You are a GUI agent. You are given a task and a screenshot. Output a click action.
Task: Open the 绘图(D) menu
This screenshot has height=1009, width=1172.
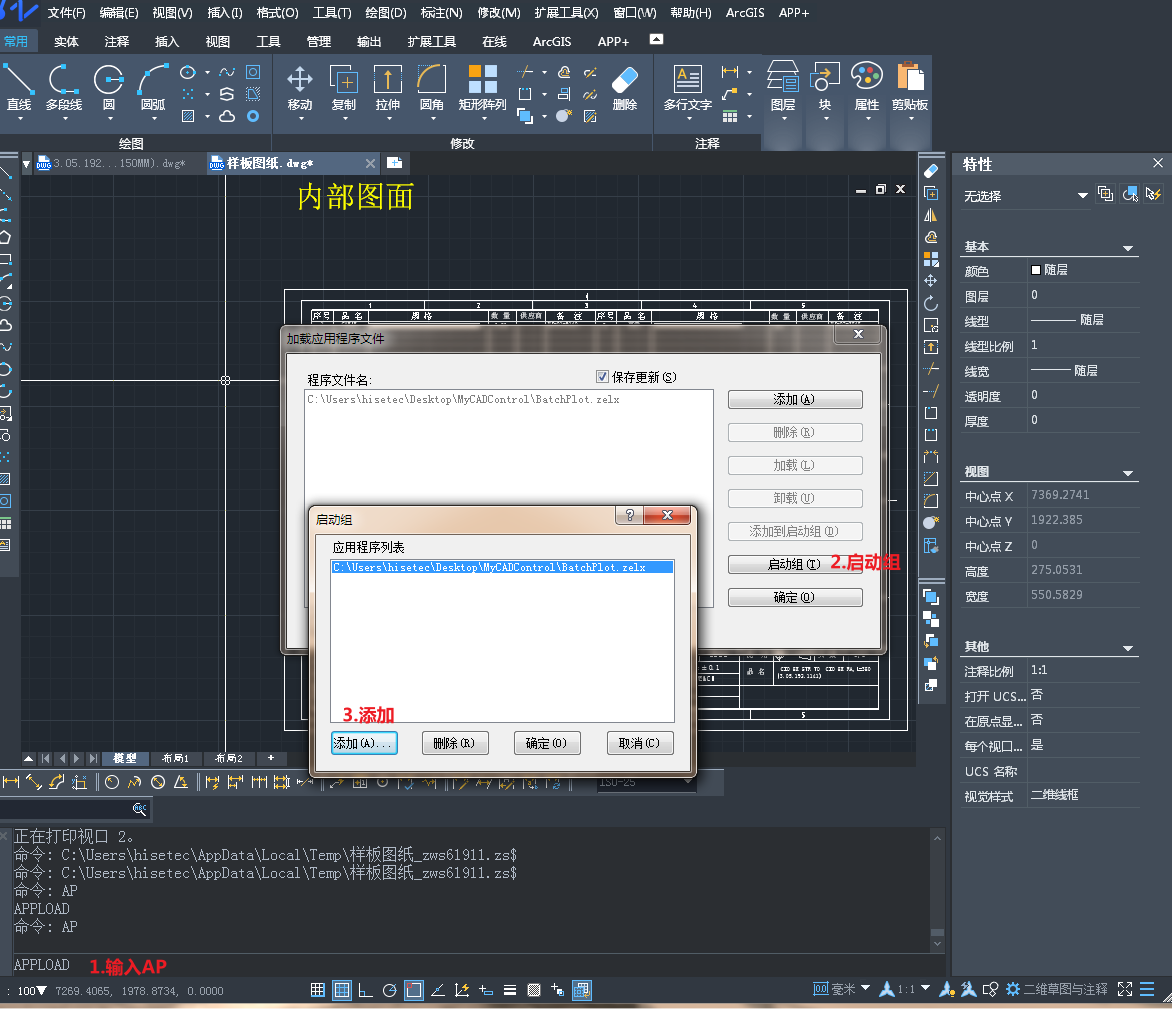pos(386,13)
